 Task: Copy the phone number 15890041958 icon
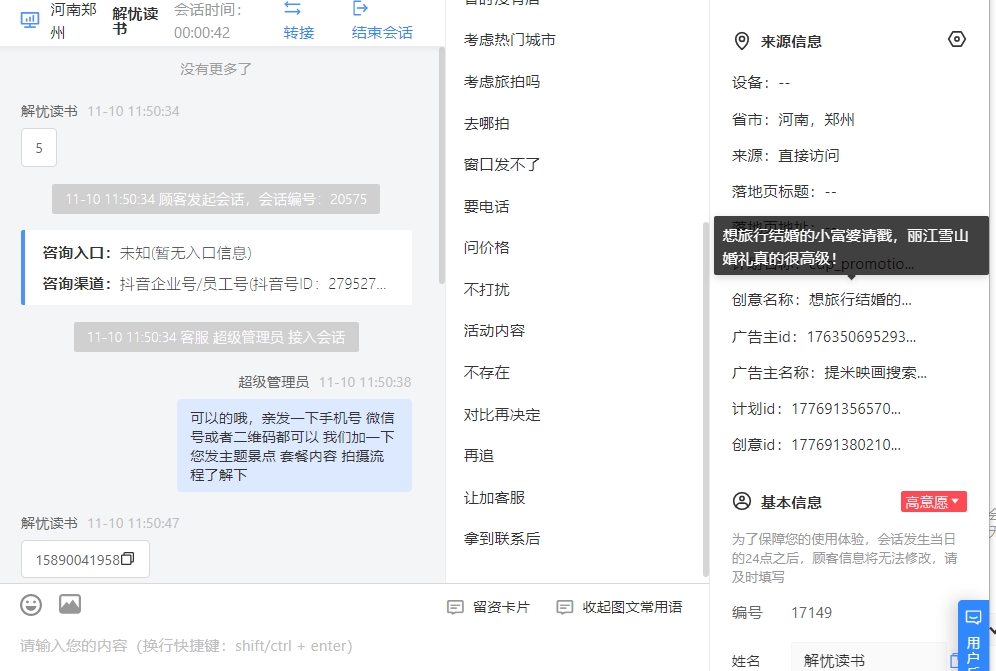pyautogui.click(x=128, y=559)
